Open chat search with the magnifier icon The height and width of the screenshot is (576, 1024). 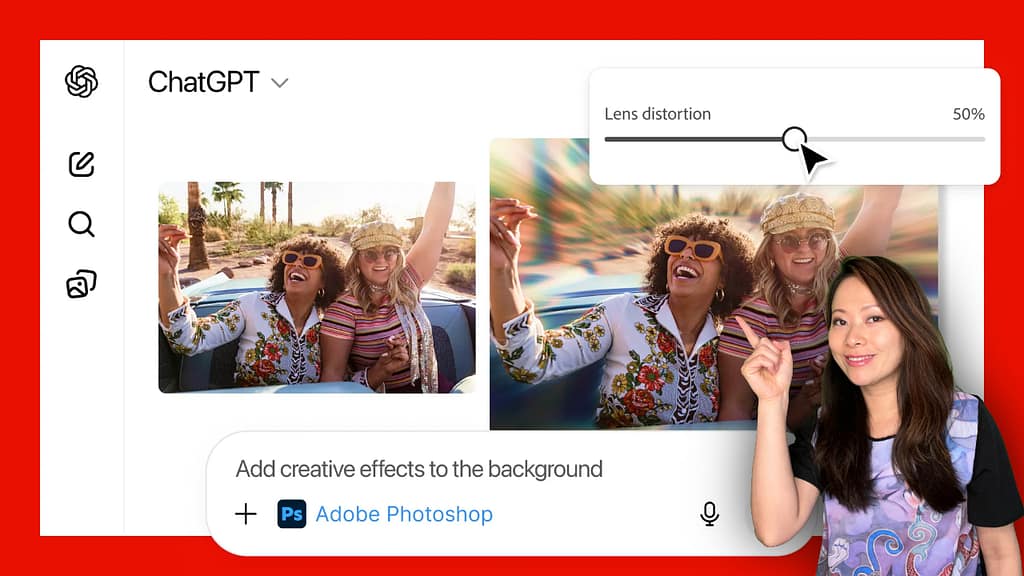tap(80, 224)
